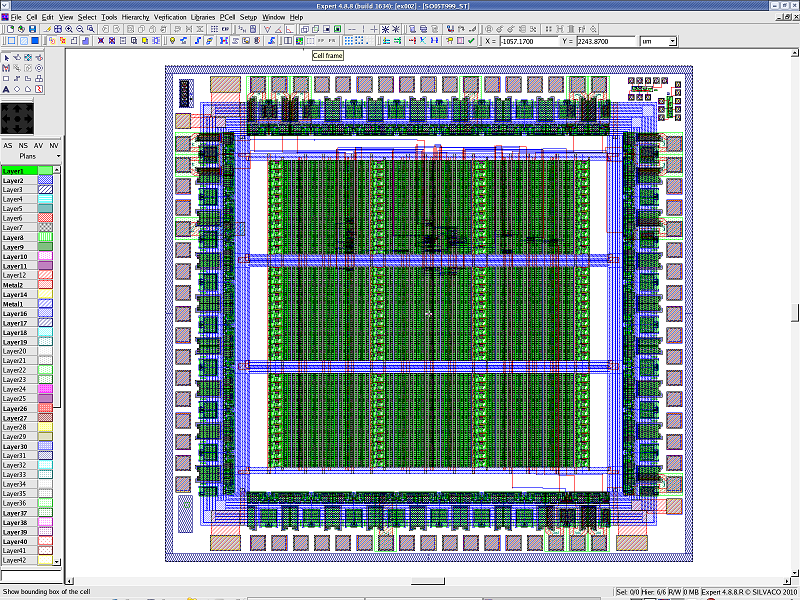This screenshot has width=800, height=600.
Task: Click the green checkmark toolbar icon
Action: pyautogui.click(x=471, y=41)
